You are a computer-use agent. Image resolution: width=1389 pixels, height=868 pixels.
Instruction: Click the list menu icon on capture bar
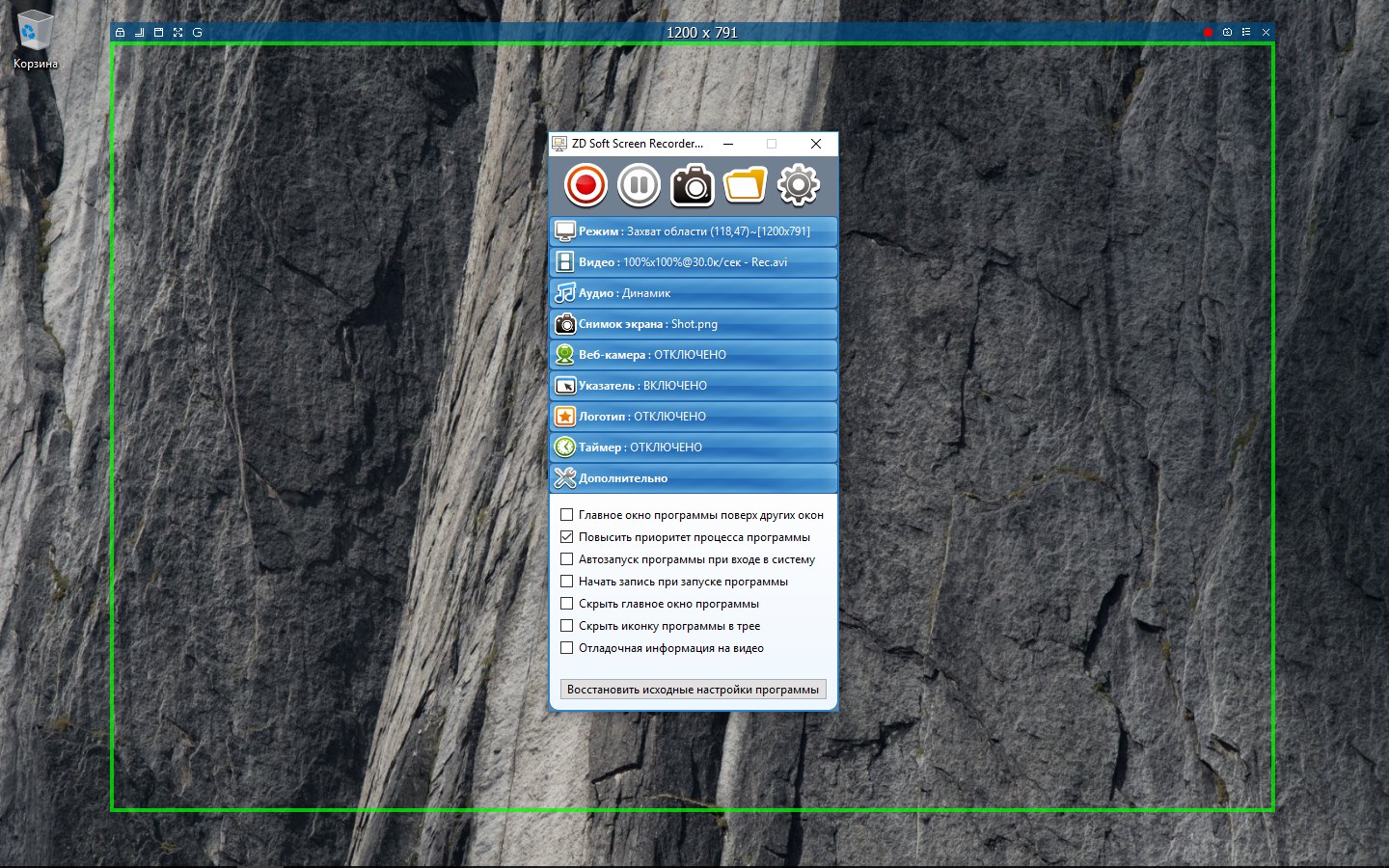(1246, 33)
